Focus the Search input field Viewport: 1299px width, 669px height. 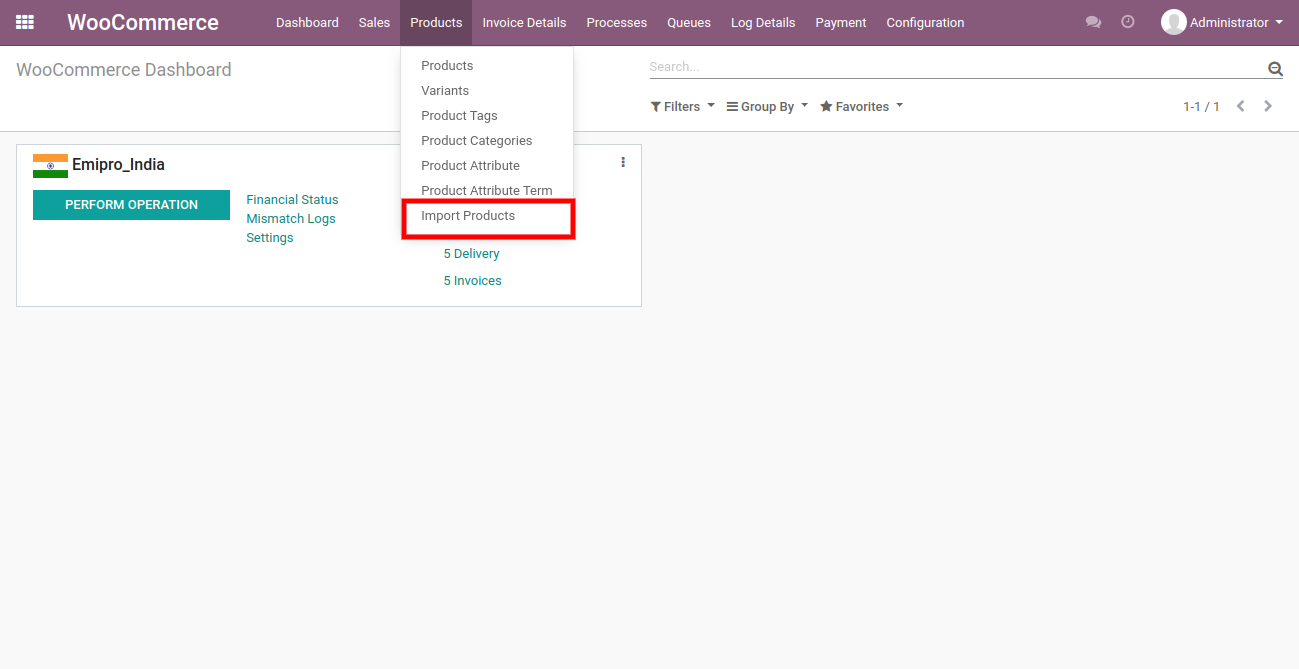coord(957,67)
